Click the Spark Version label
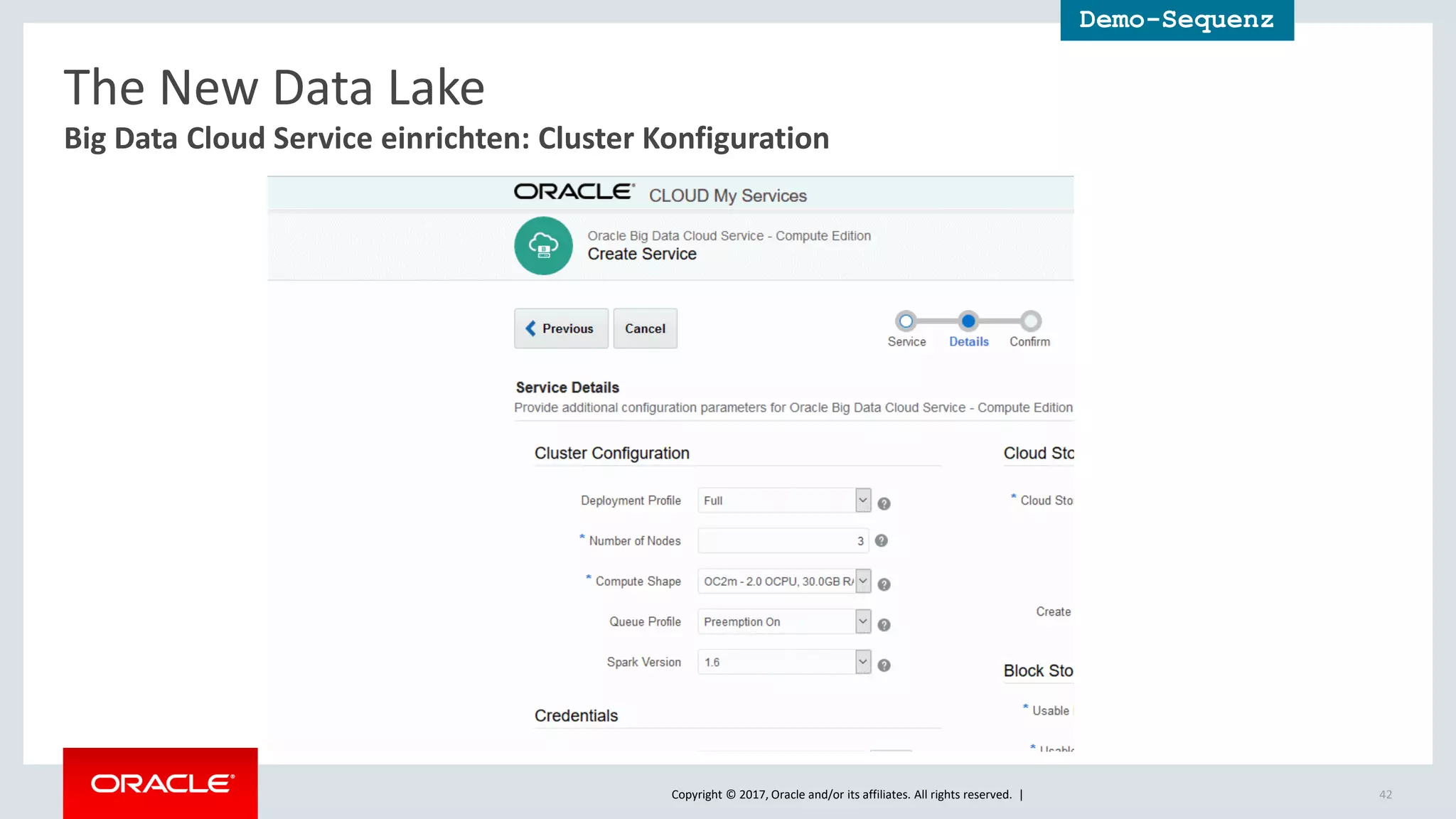Image resolution: width=1456 pixels, height=819 pixels. tap(643, 662)
